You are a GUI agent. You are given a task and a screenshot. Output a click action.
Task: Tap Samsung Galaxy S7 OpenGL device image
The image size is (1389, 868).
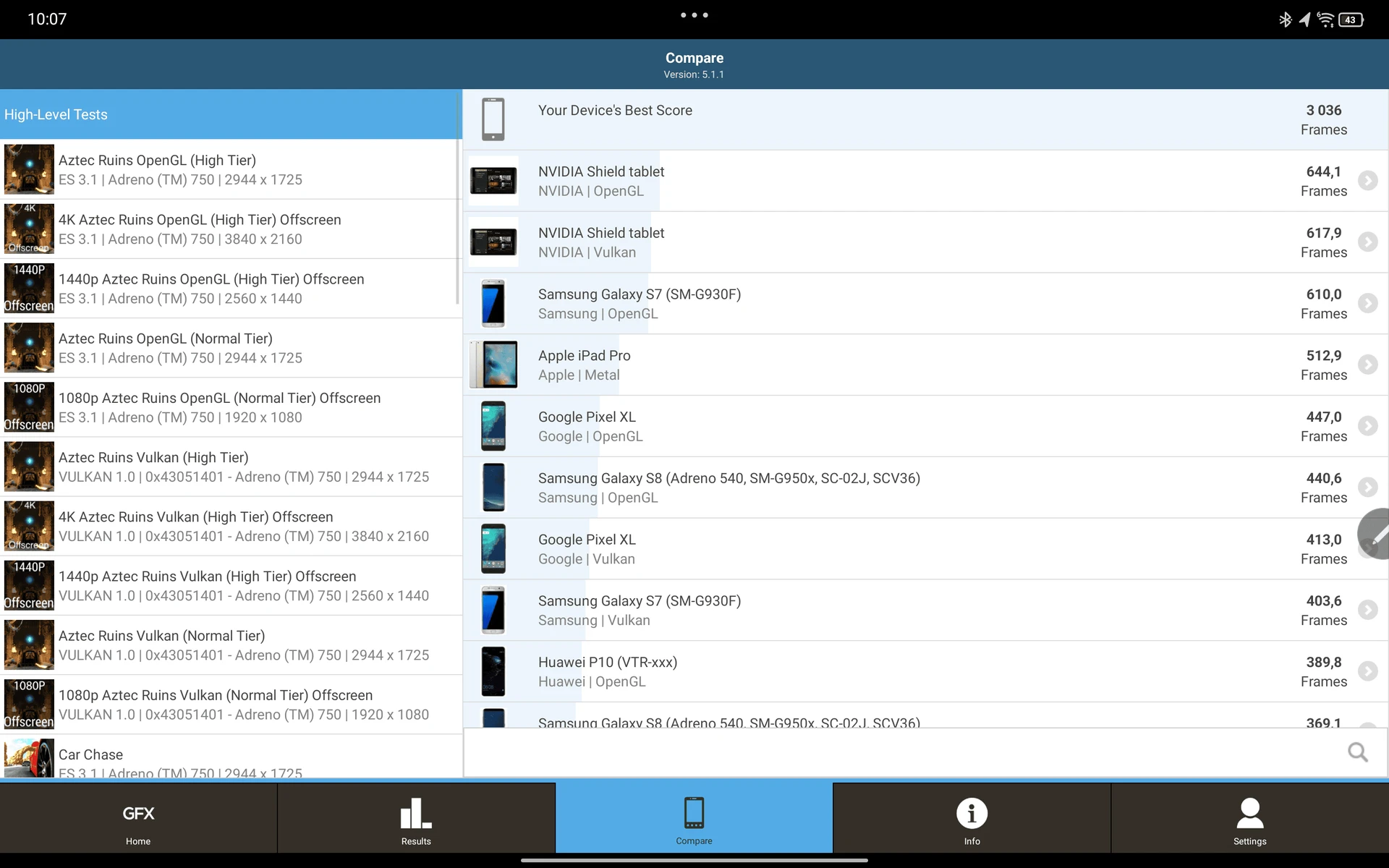pos(493,304)
